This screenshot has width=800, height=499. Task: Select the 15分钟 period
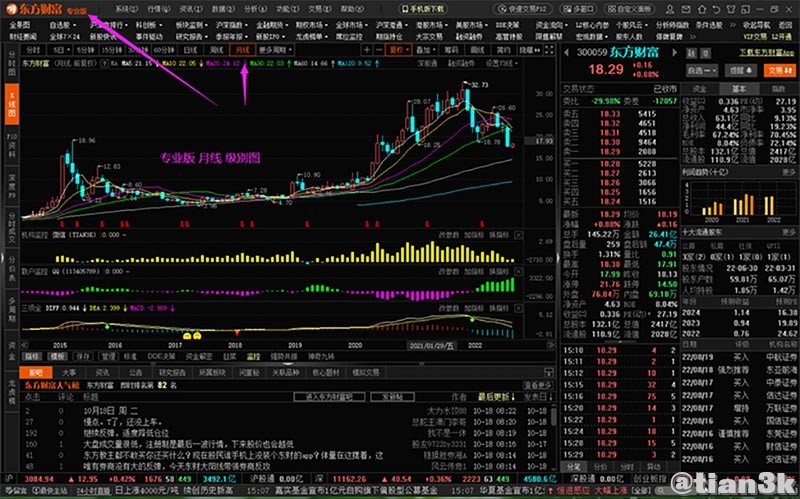click(x=111, y=50)
